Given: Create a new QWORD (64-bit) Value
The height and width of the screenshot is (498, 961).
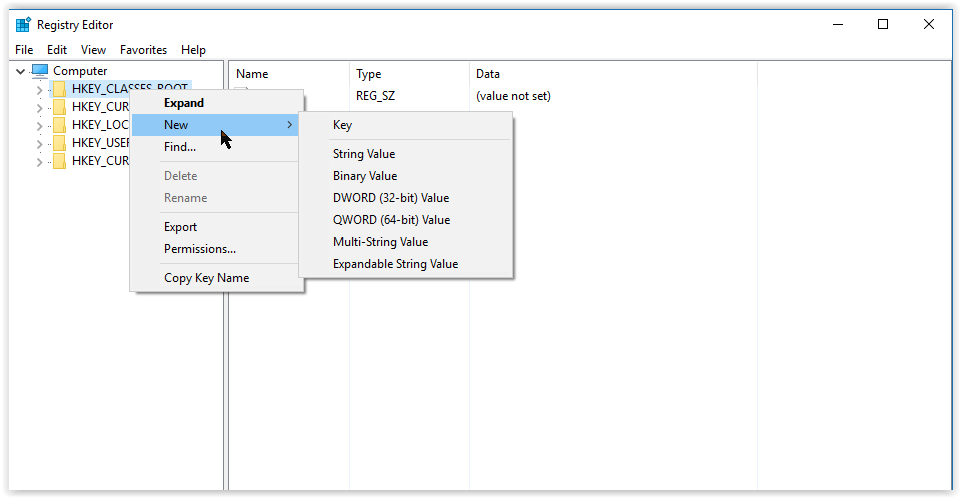Looking at the screenshot, I should pos(406,220).
